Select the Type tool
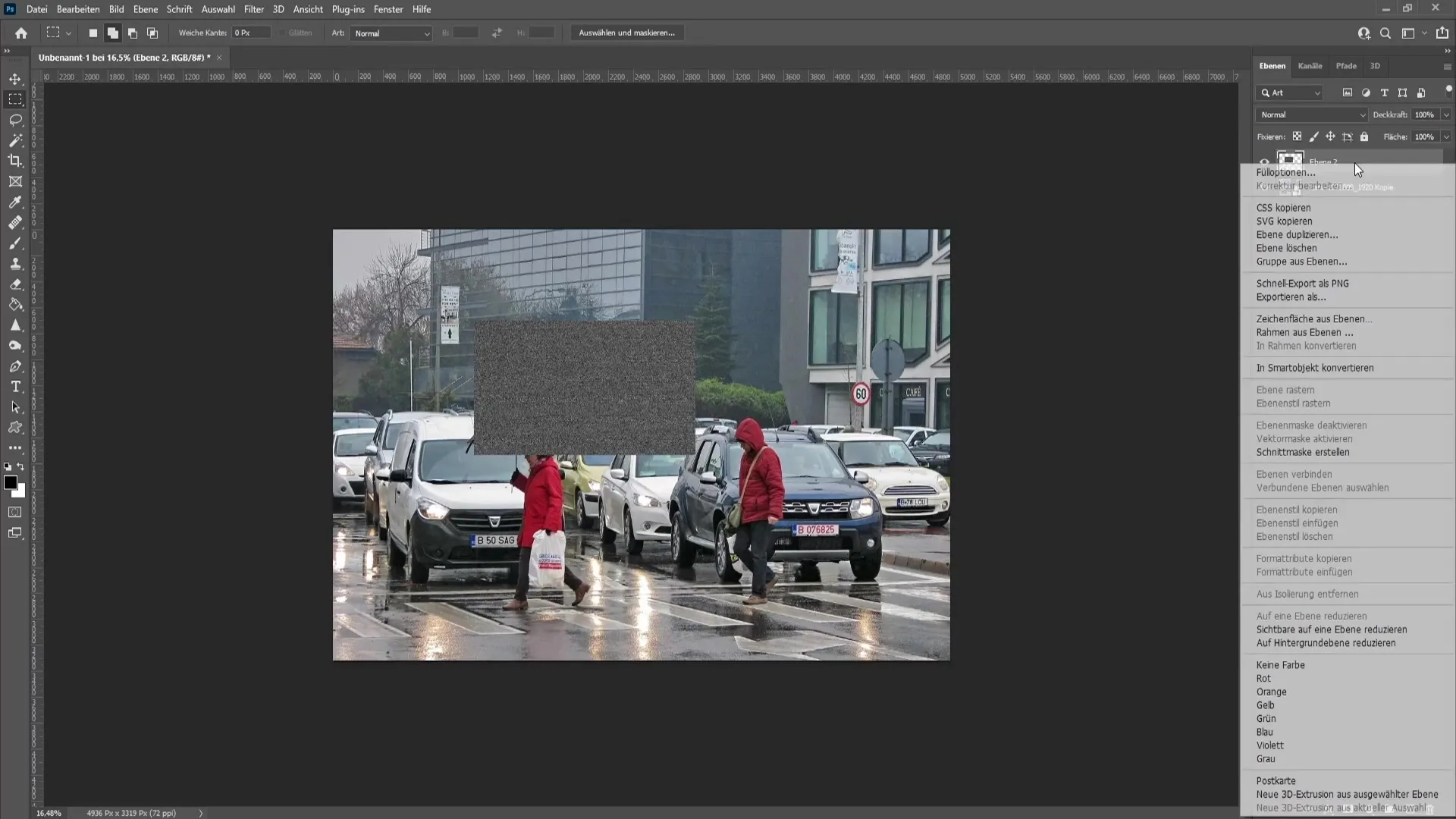 pos(15,386)
